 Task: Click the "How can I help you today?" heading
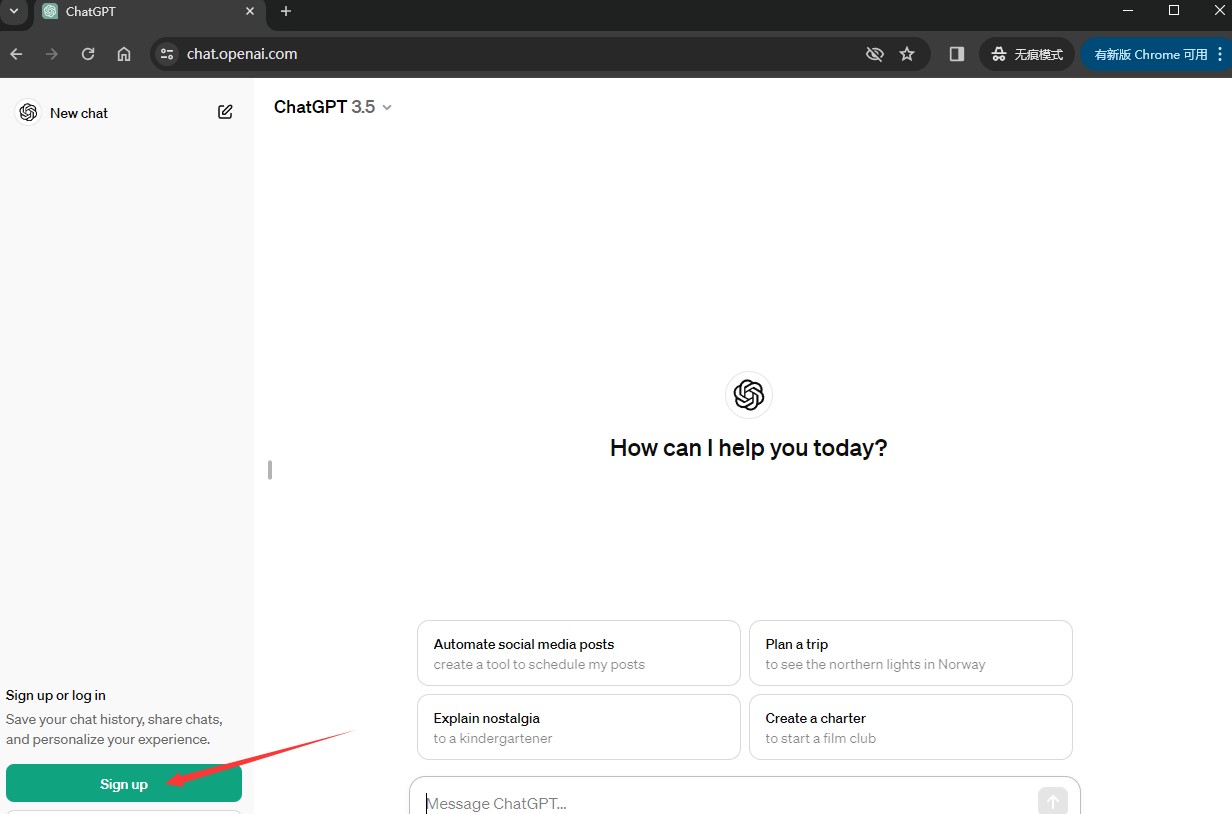click(x=749, y=448)
